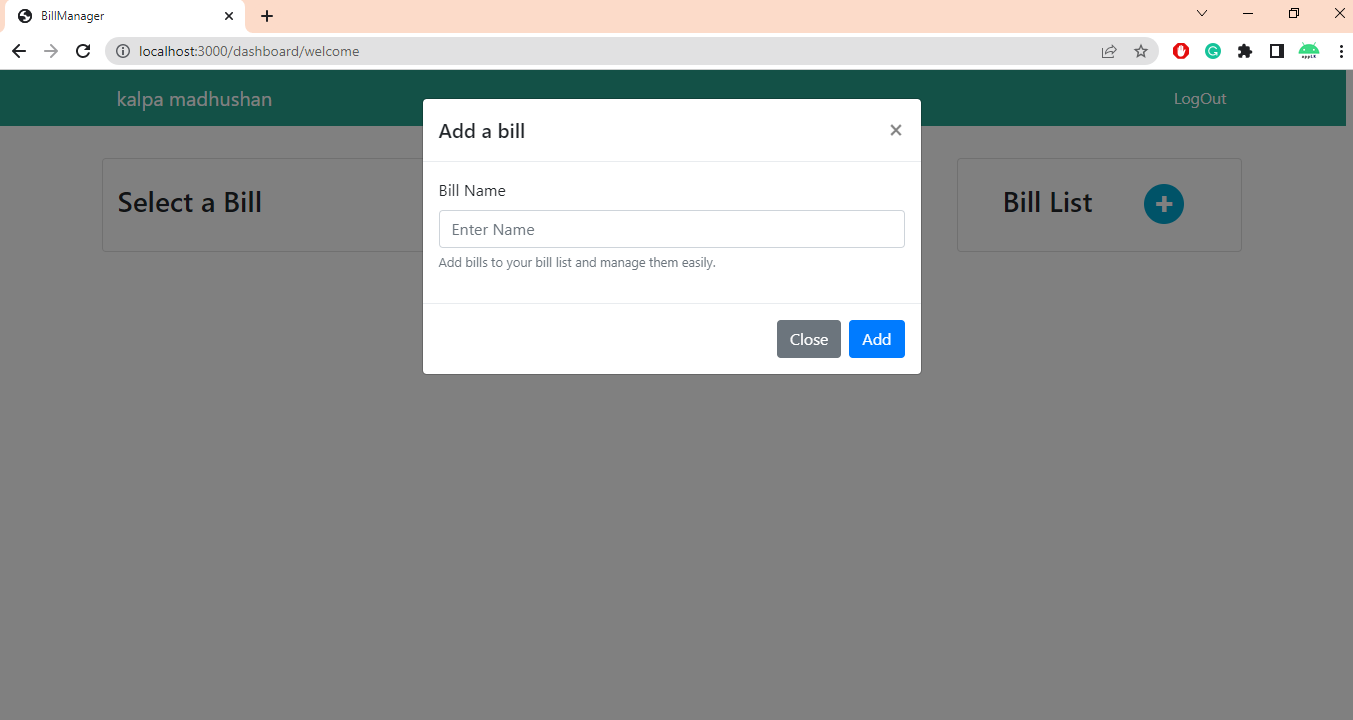
Task: Click the Enter Name input field
Action: (x=671, y=229)
